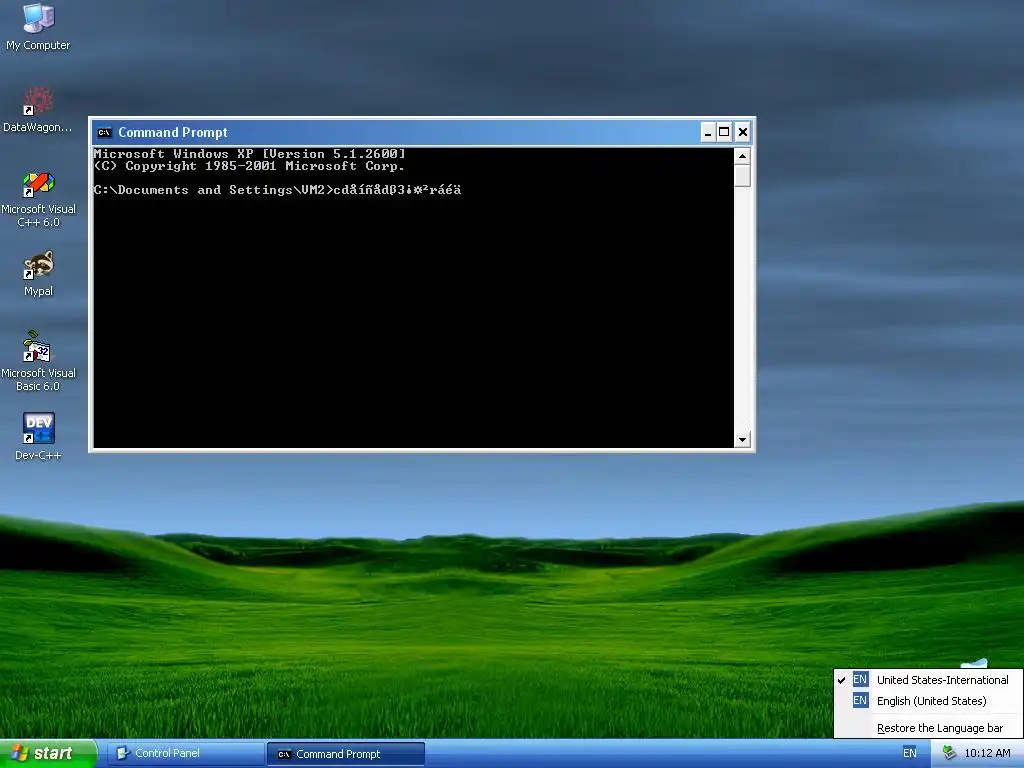This screenshot has width=1024, height=768.
Task: Select Microsoft Visual C++ 6.0 shortcut
Action: point(38,199)
